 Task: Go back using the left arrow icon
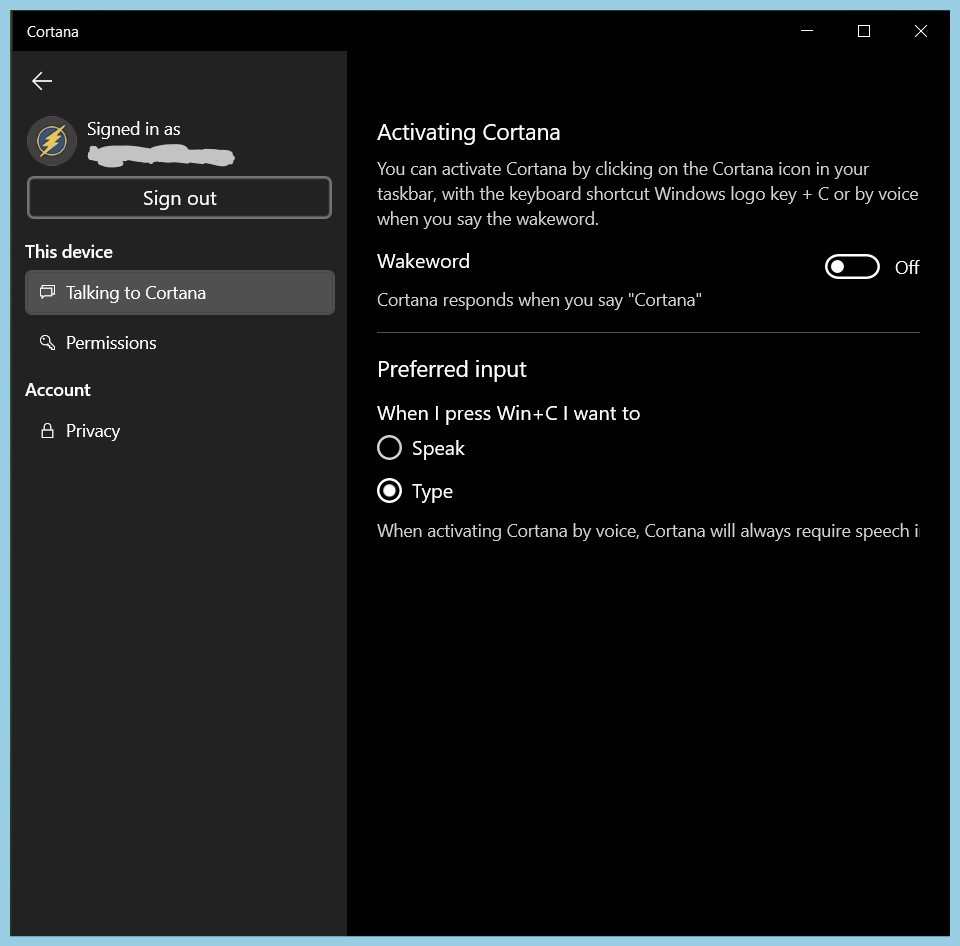coord(42,81)
